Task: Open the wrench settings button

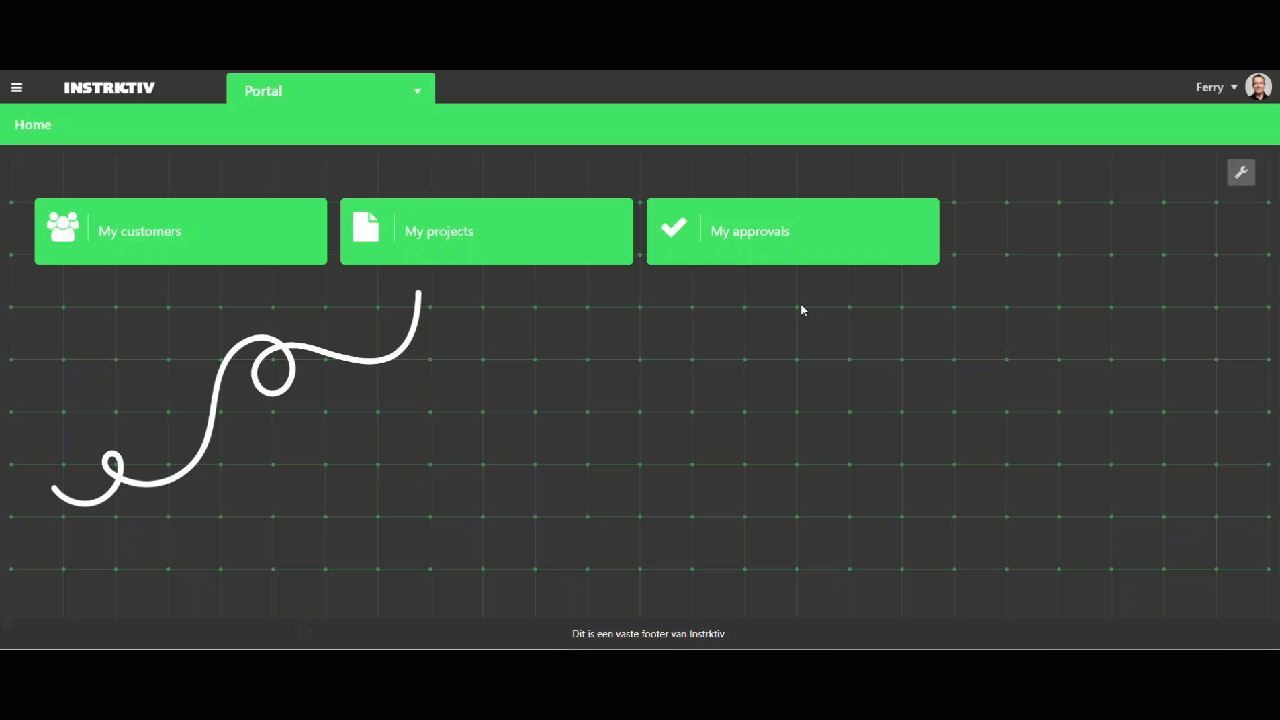Action: click(1241, 172)
